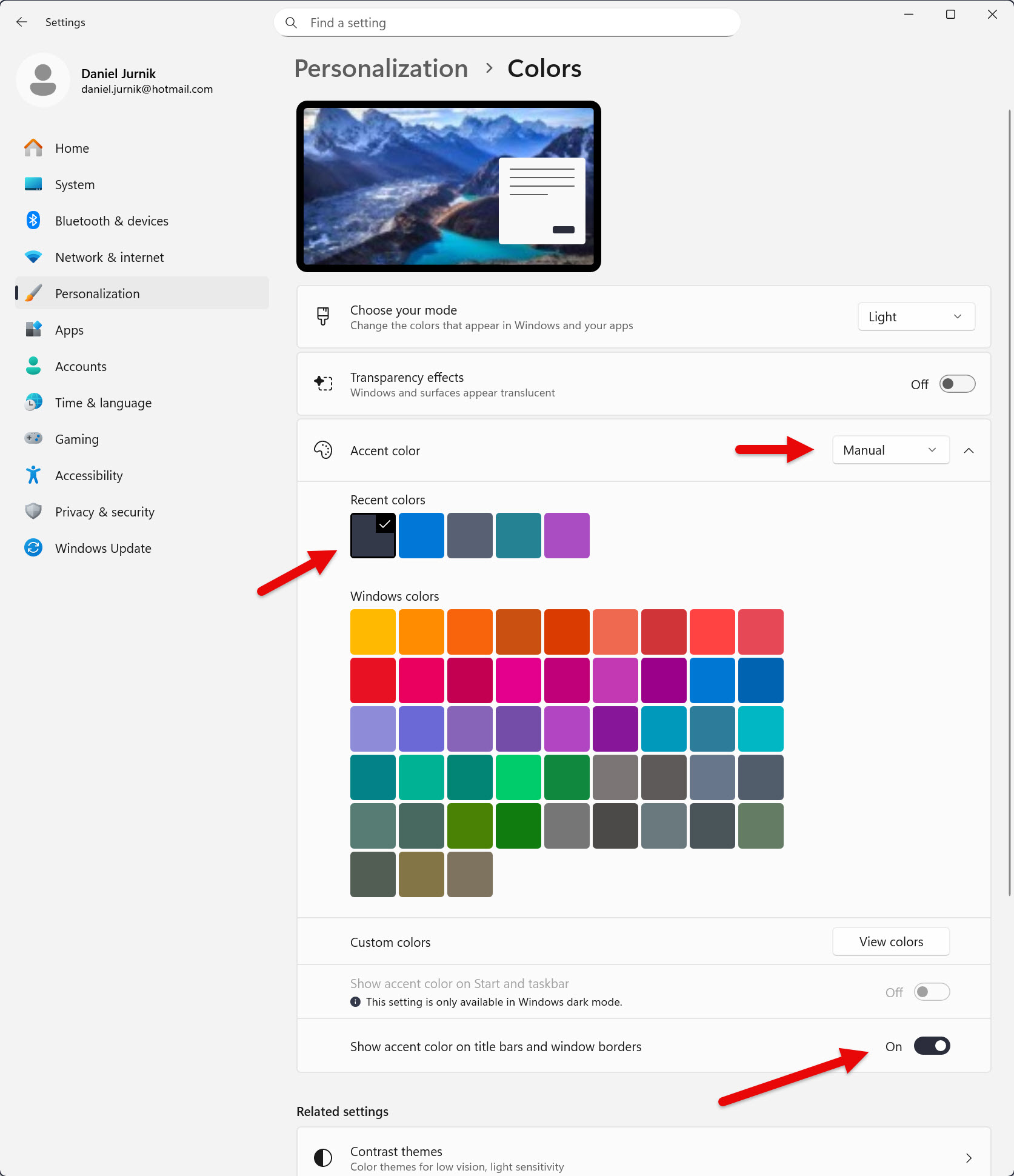Click daniel.jurnik@hotmail.com account email
Viewport: 1014px width, 1176px height.
coord(147,89)
